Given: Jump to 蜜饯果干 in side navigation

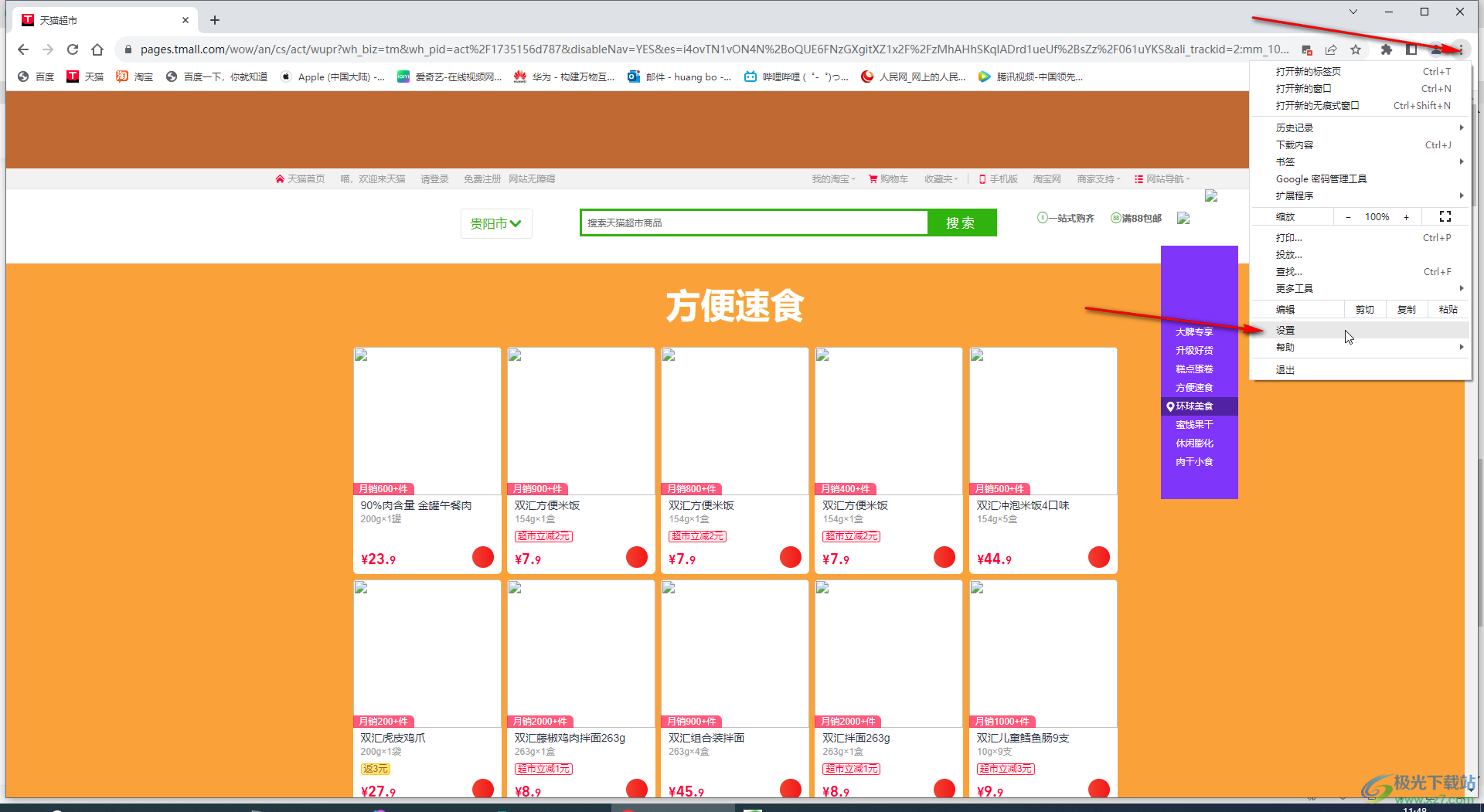Looking at the screenshot, I should pyautogui.click(x=1194, y=425).
